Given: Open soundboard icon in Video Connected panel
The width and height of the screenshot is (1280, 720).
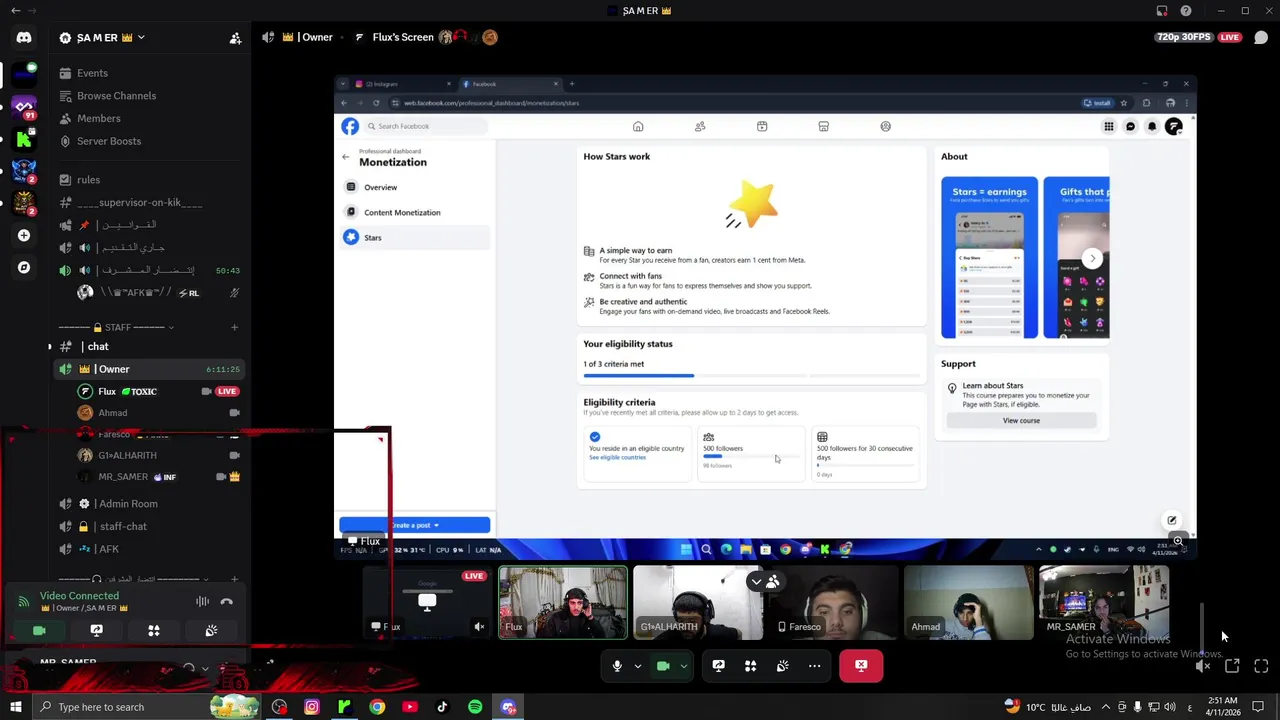Looking at the screenshot, I should 211,631.
